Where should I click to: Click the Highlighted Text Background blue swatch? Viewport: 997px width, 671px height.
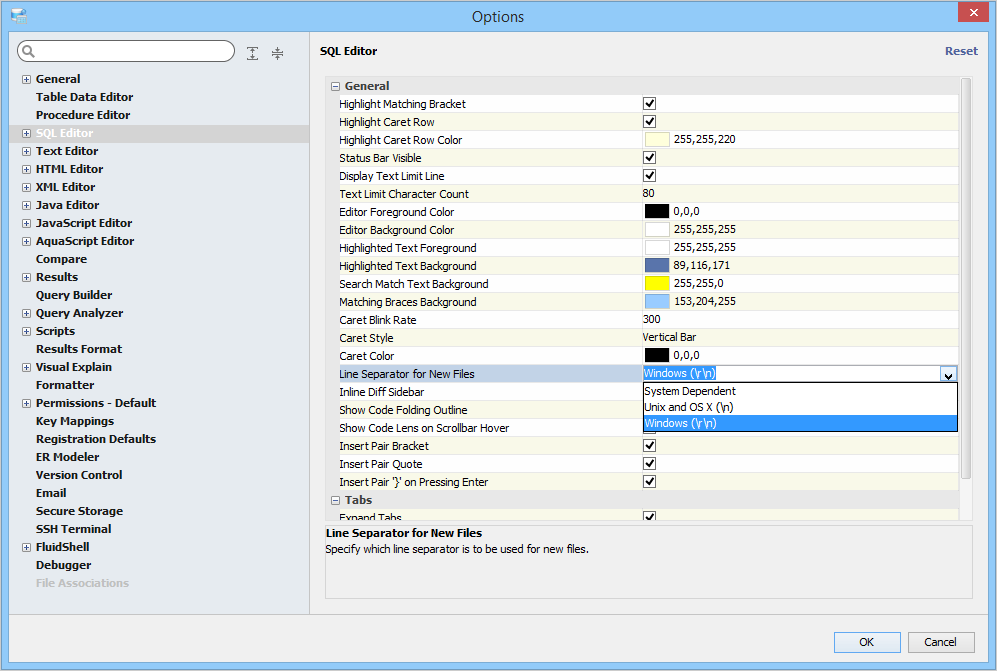pyautogui.click(x=656, y=266)
